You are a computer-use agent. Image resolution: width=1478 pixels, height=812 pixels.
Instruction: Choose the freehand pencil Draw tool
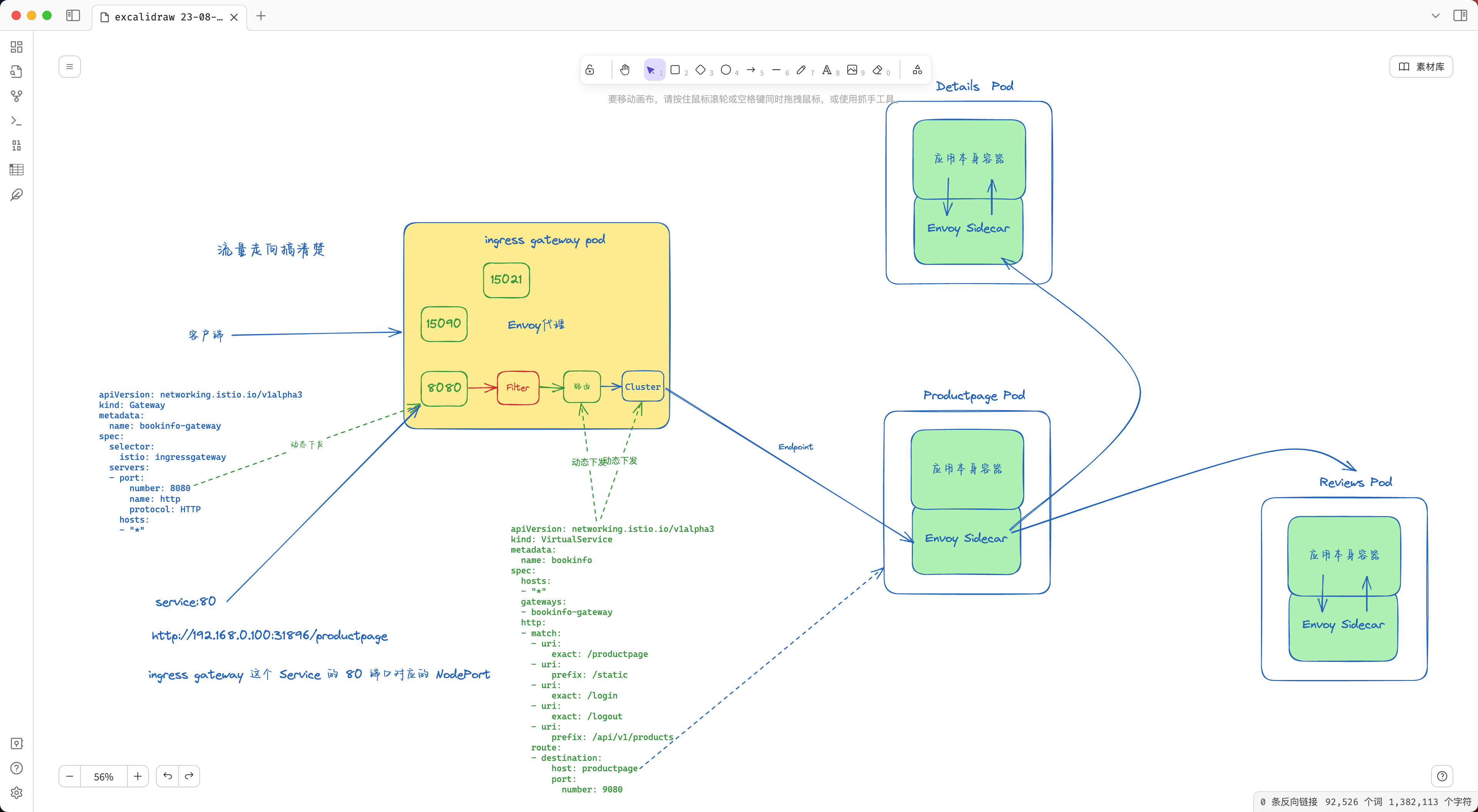point(801,70)
